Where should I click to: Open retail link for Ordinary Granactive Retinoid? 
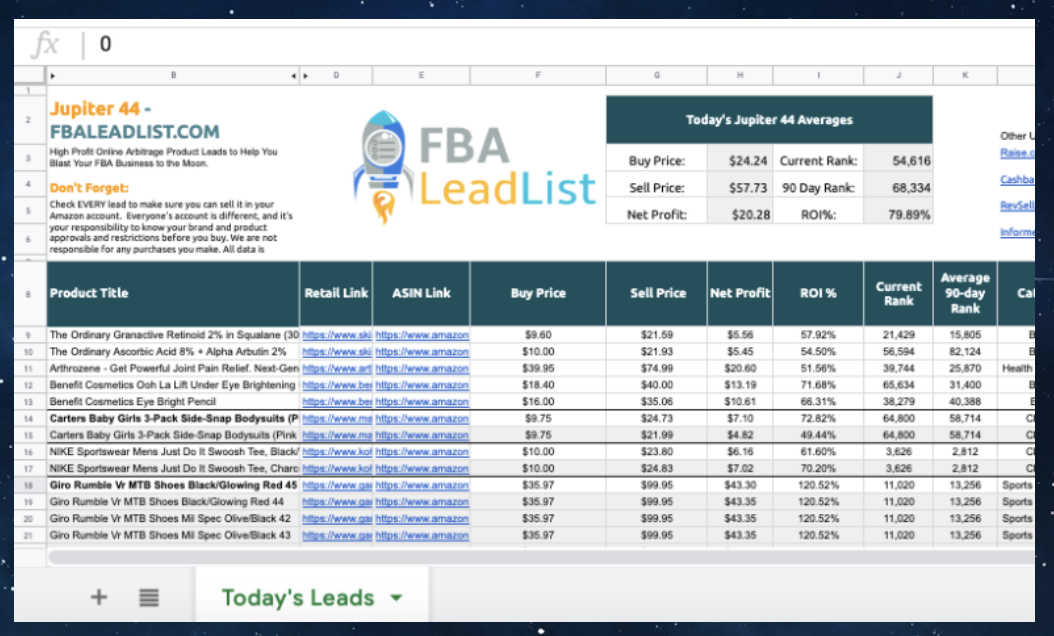click(x=336, y=335)
